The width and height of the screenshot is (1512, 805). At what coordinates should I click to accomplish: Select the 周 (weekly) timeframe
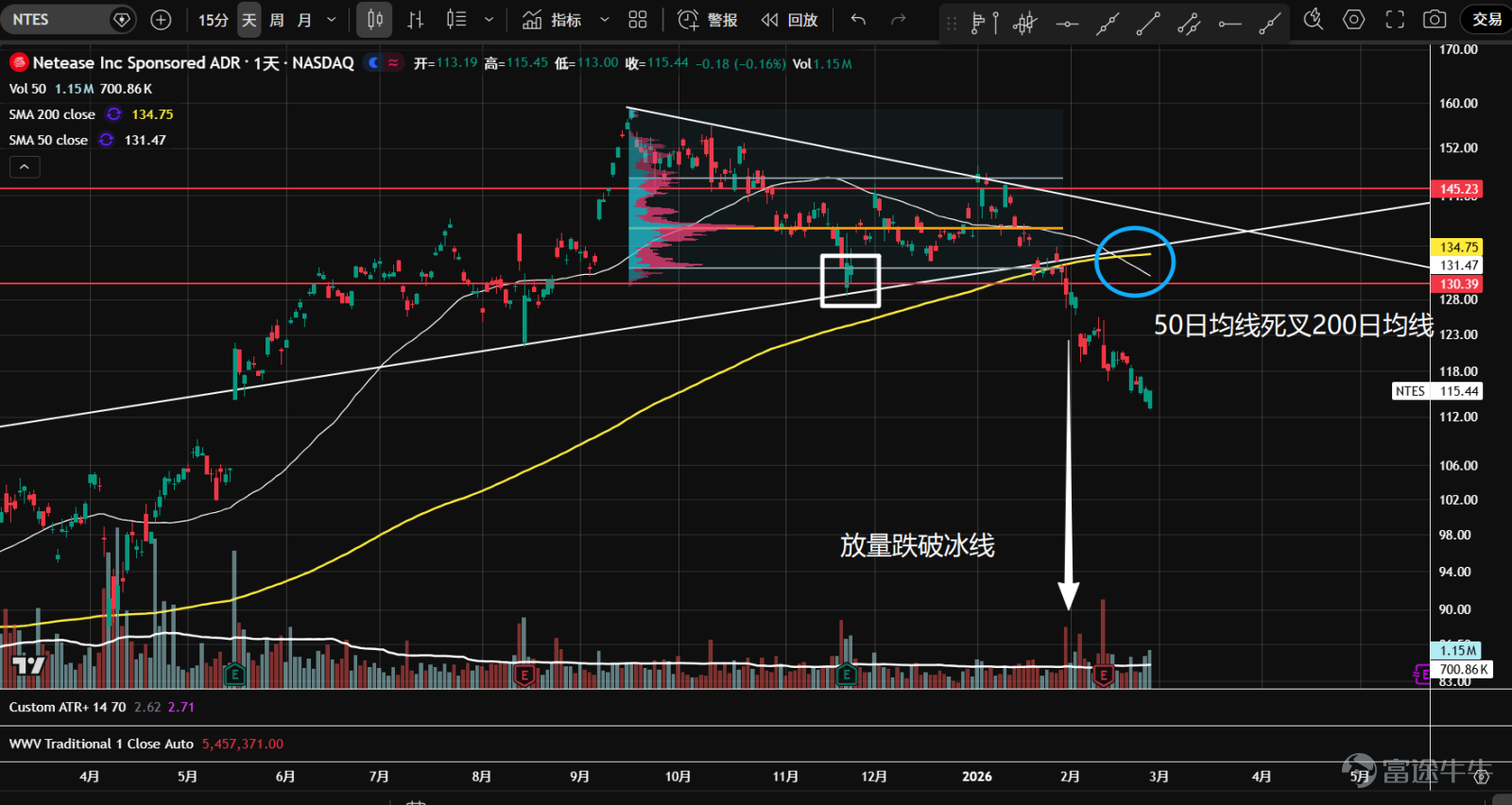click(277, 19)
